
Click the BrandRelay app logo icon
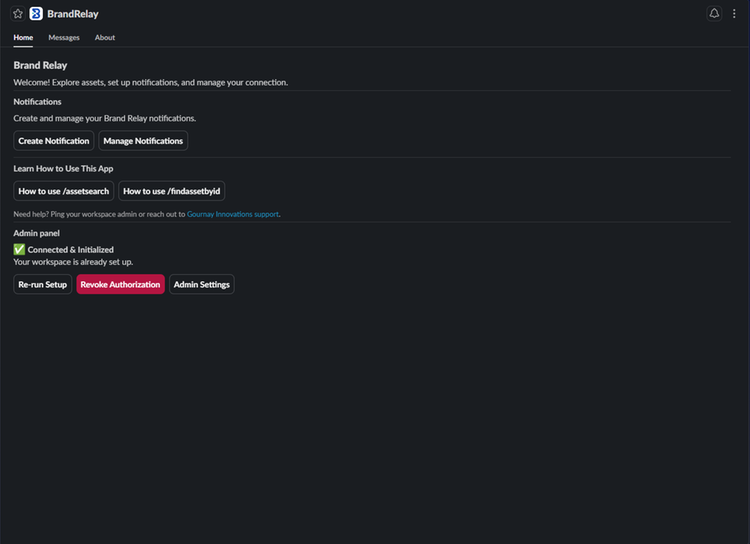[36, 14]
